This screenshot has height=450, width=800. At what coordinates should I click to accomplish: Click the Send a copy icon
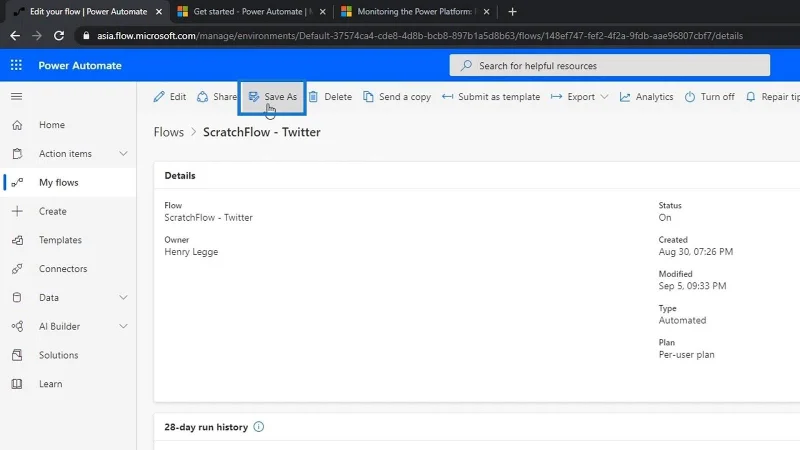pos(368,96)
